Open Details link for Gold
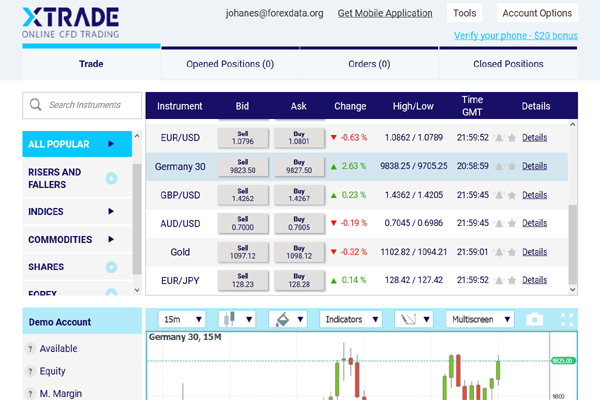600x400 pixels. [535, 252]
